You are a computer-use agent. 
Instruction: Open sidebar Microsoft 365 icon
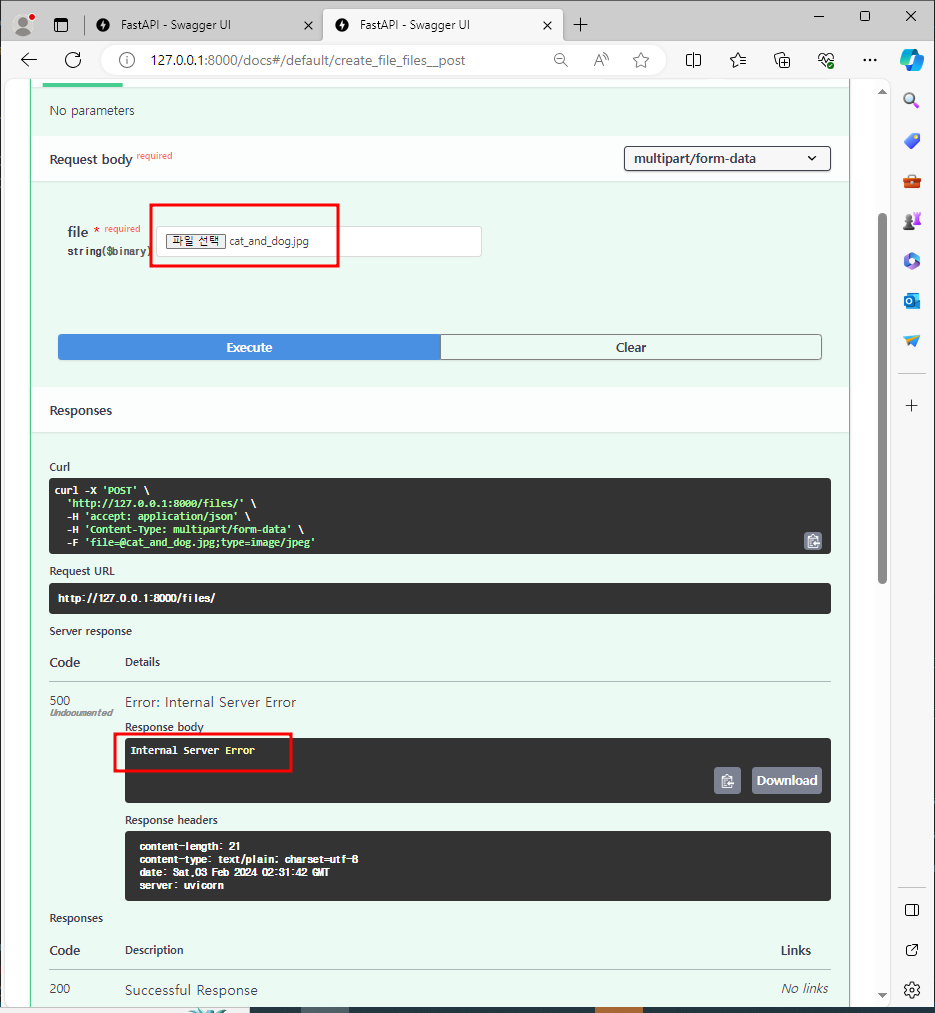coord(912,261)
